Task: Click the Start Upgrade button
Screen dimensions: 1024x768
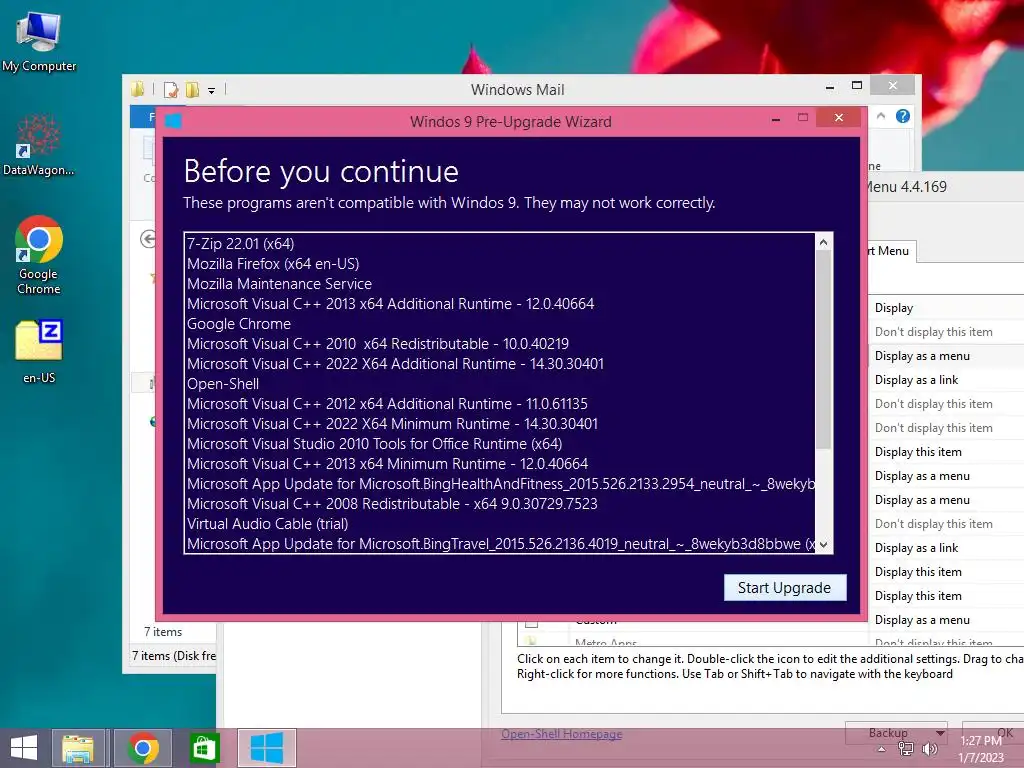Action: pos(785,588)
